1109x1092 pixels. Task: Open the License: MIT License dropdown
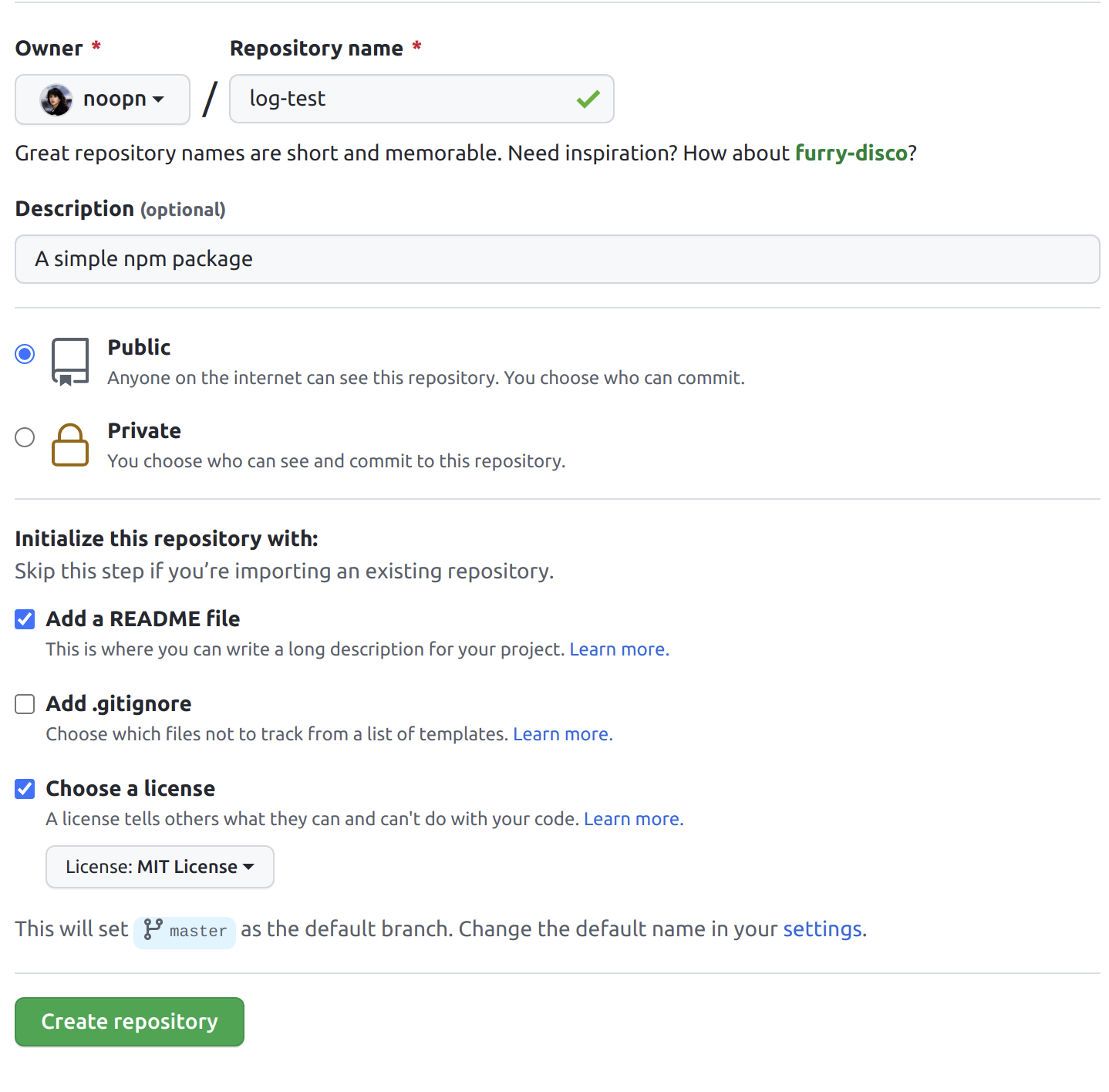(x=160, y=867)
